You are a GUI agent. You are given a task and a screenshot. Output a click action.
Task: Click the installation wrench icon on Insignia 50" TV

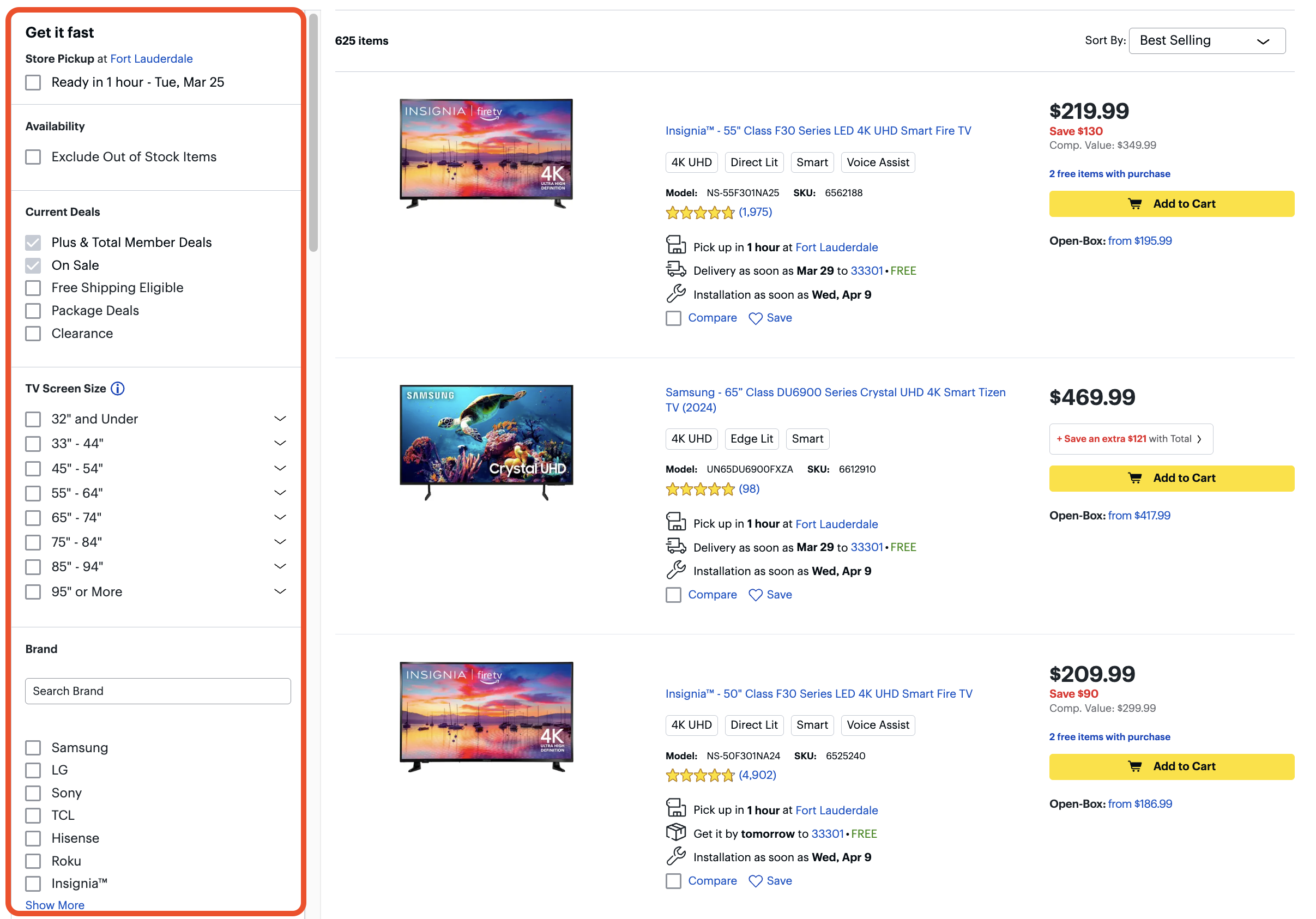point(676,856)
